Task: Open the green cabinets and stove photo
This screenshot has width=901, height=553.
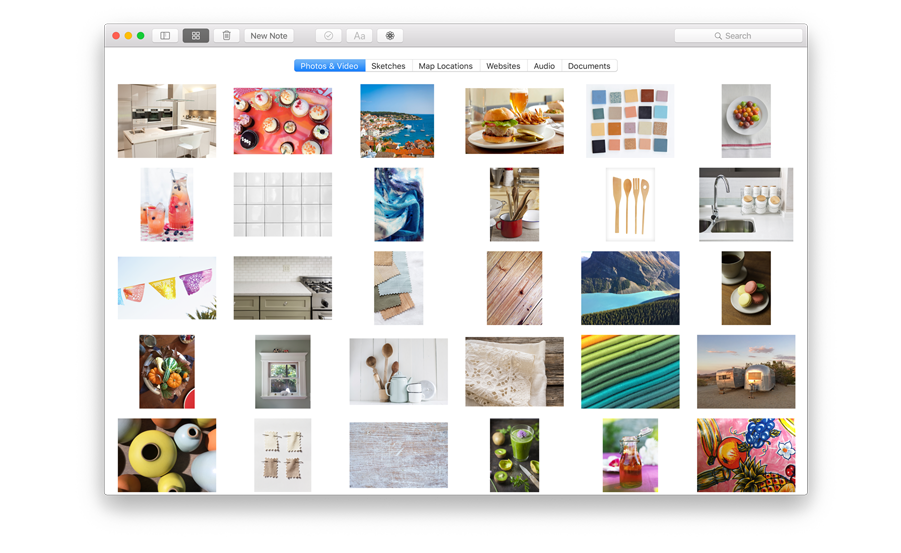Action: tap(283, 288)
